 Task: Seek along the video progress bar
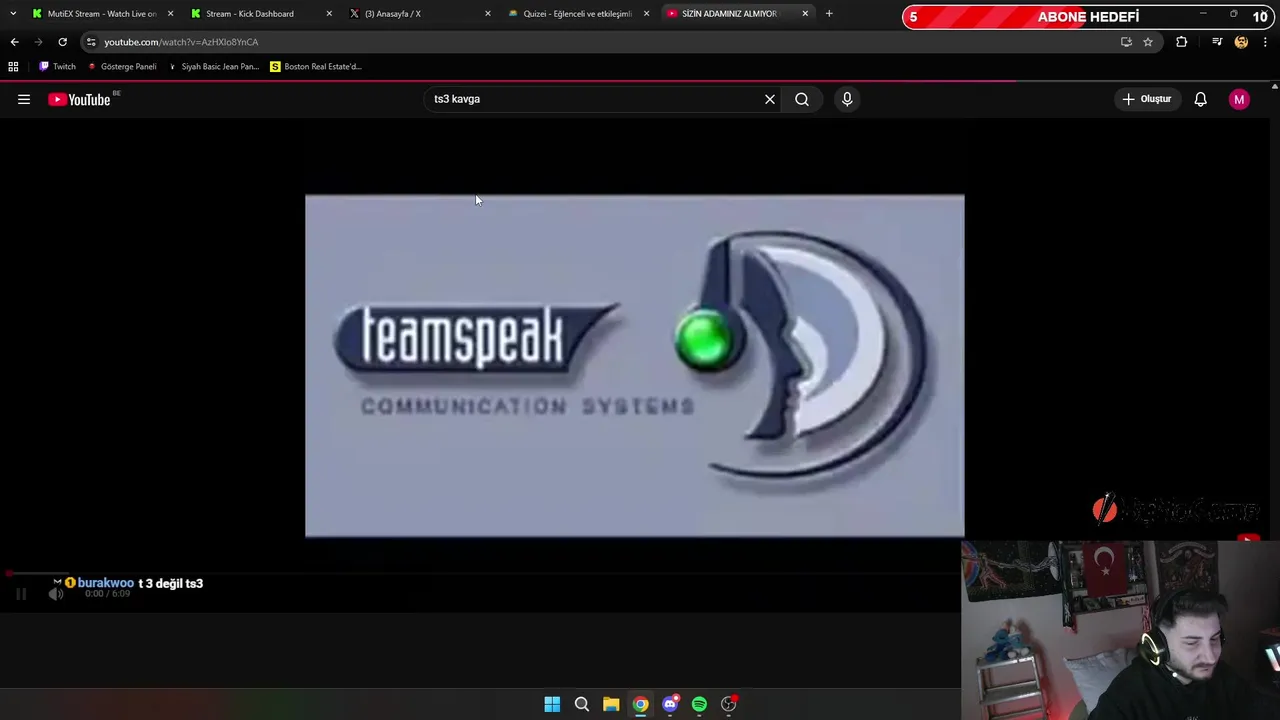(480, 574)
